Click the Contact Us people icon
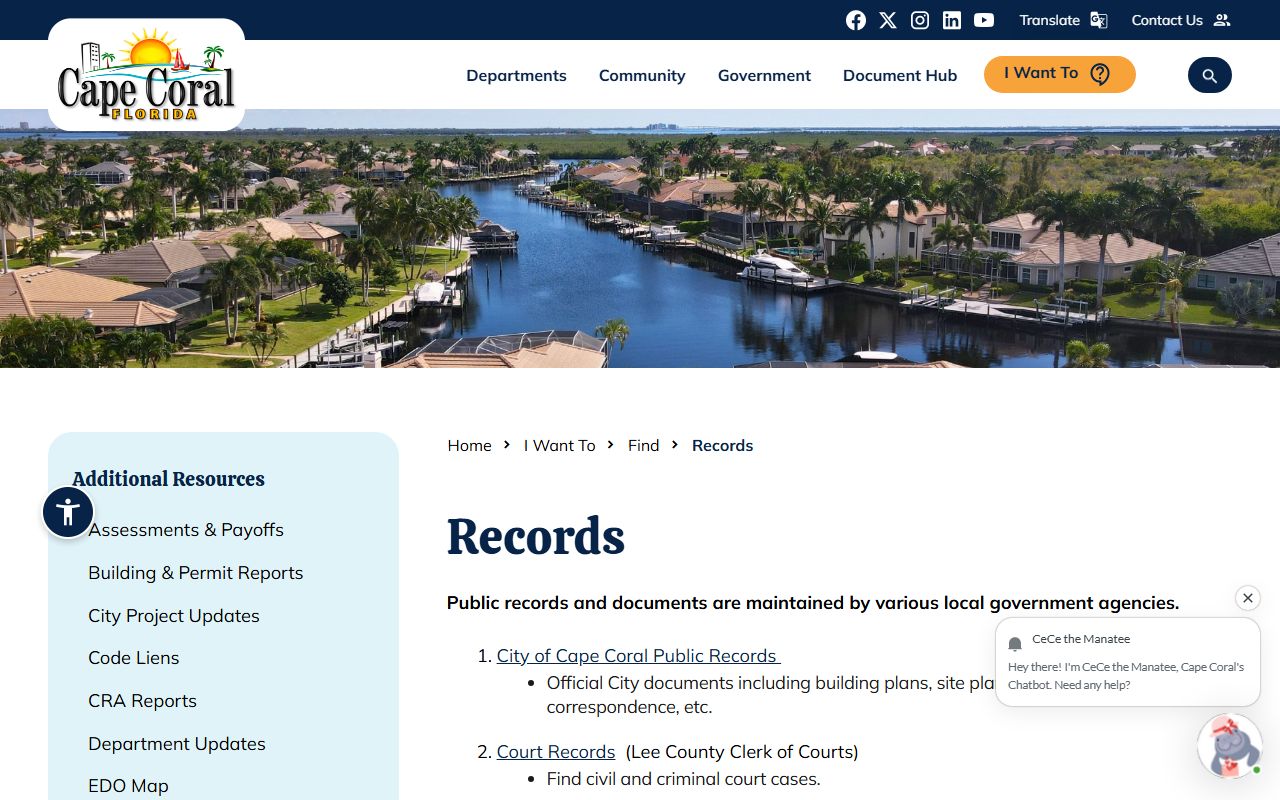1280x800 pixels. click(1221, 20)
